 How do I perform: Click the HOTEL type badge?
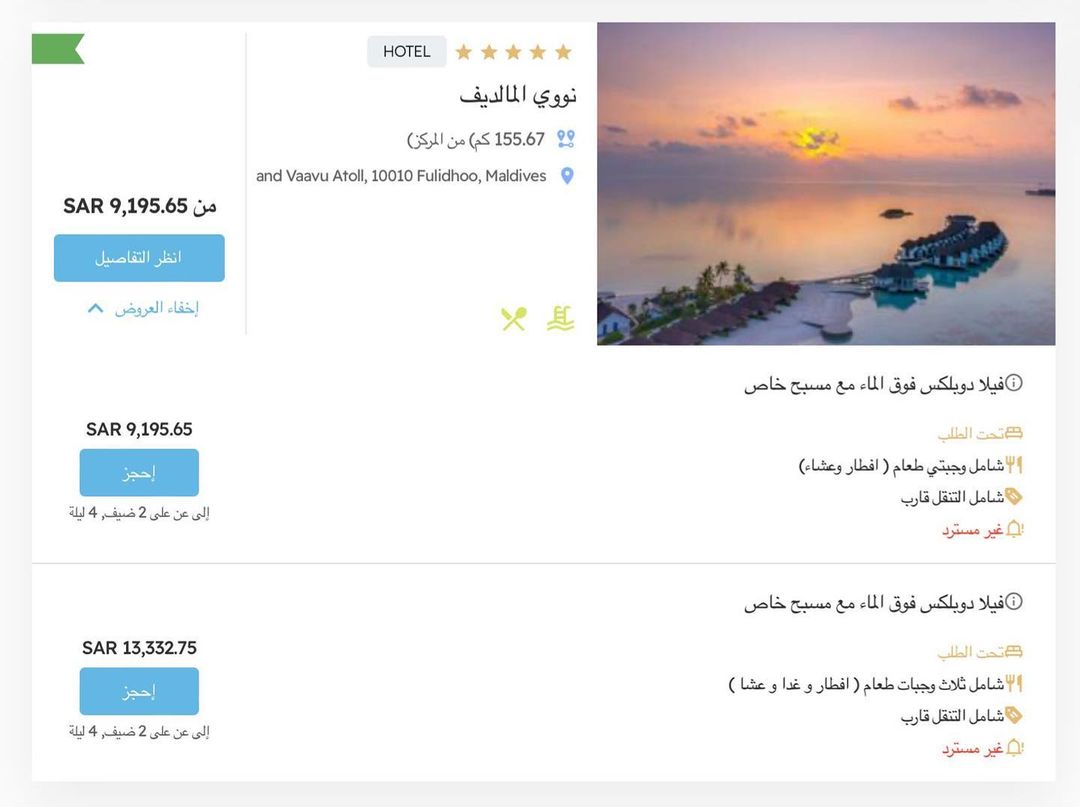(x=406, y=52)
